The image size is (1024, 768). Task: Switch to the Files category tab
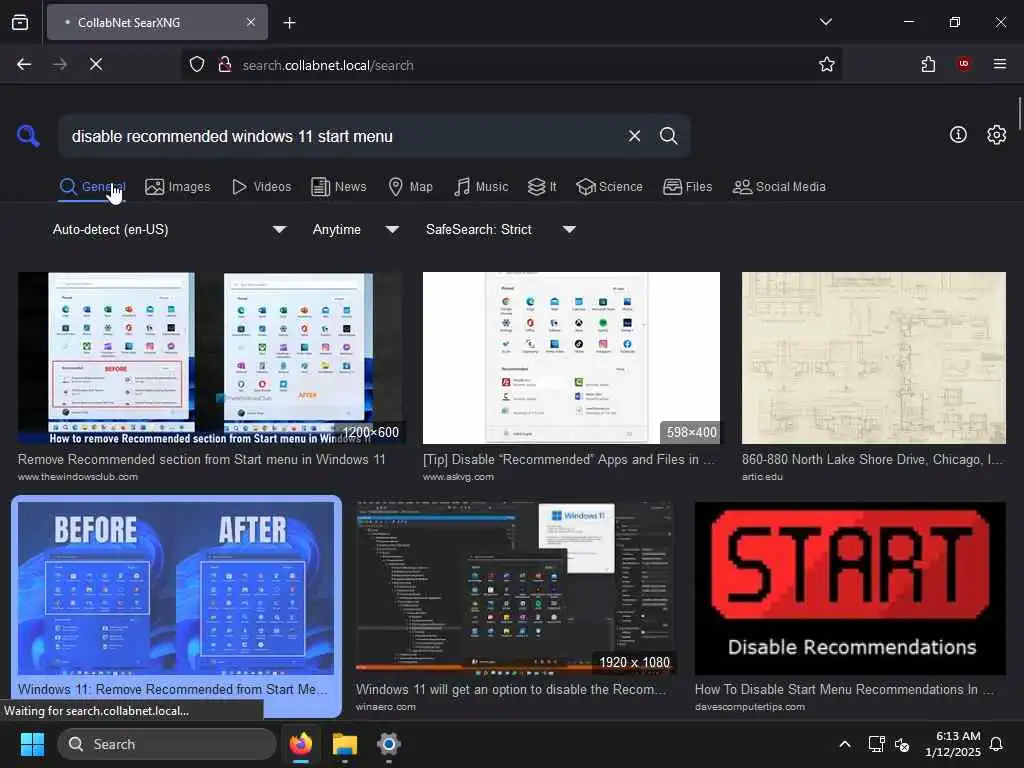coord(688,187)
